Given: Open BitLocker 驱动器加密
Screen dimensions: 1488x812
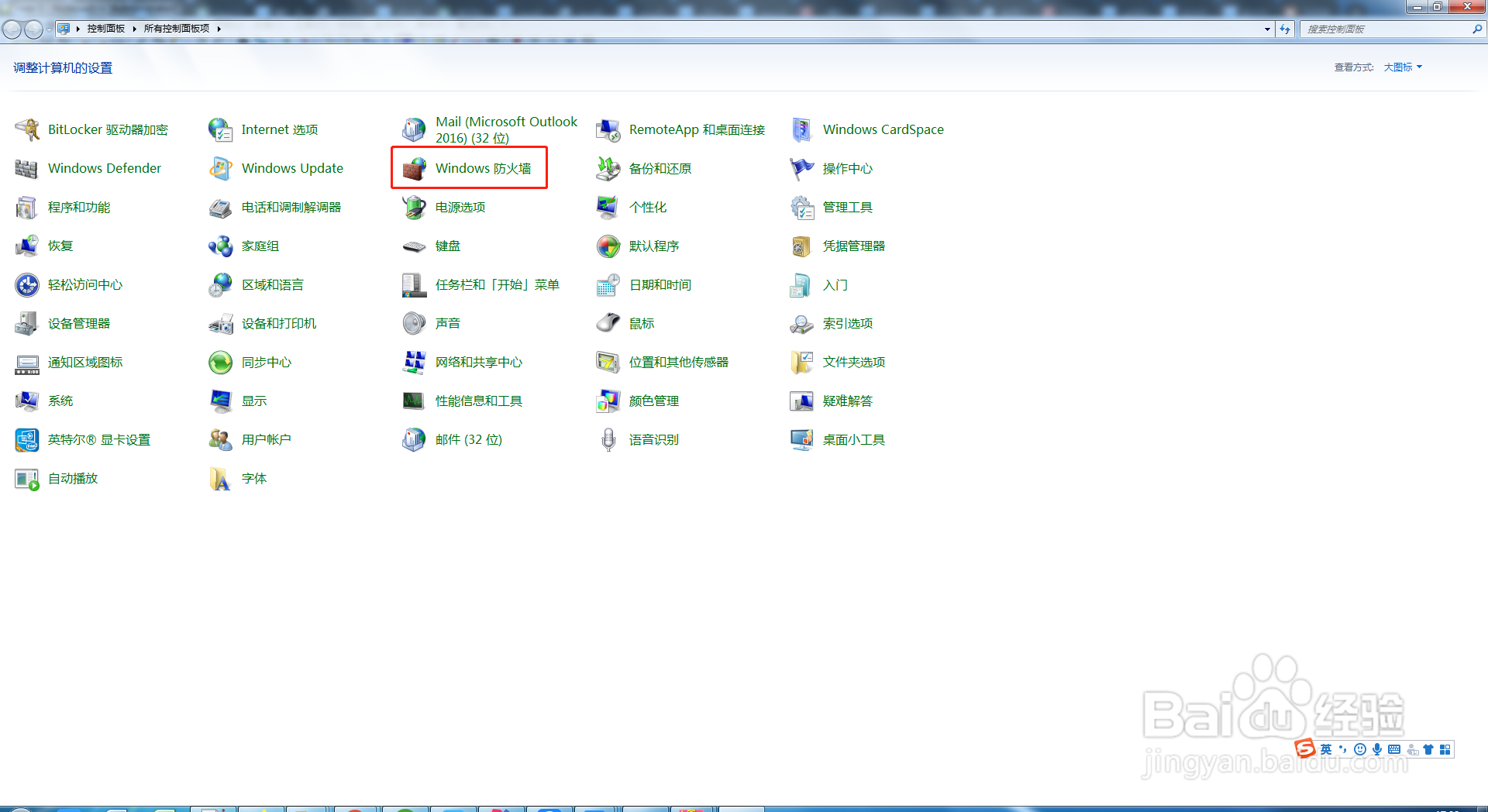Looking at the screenshot, I should pos(108,129).
